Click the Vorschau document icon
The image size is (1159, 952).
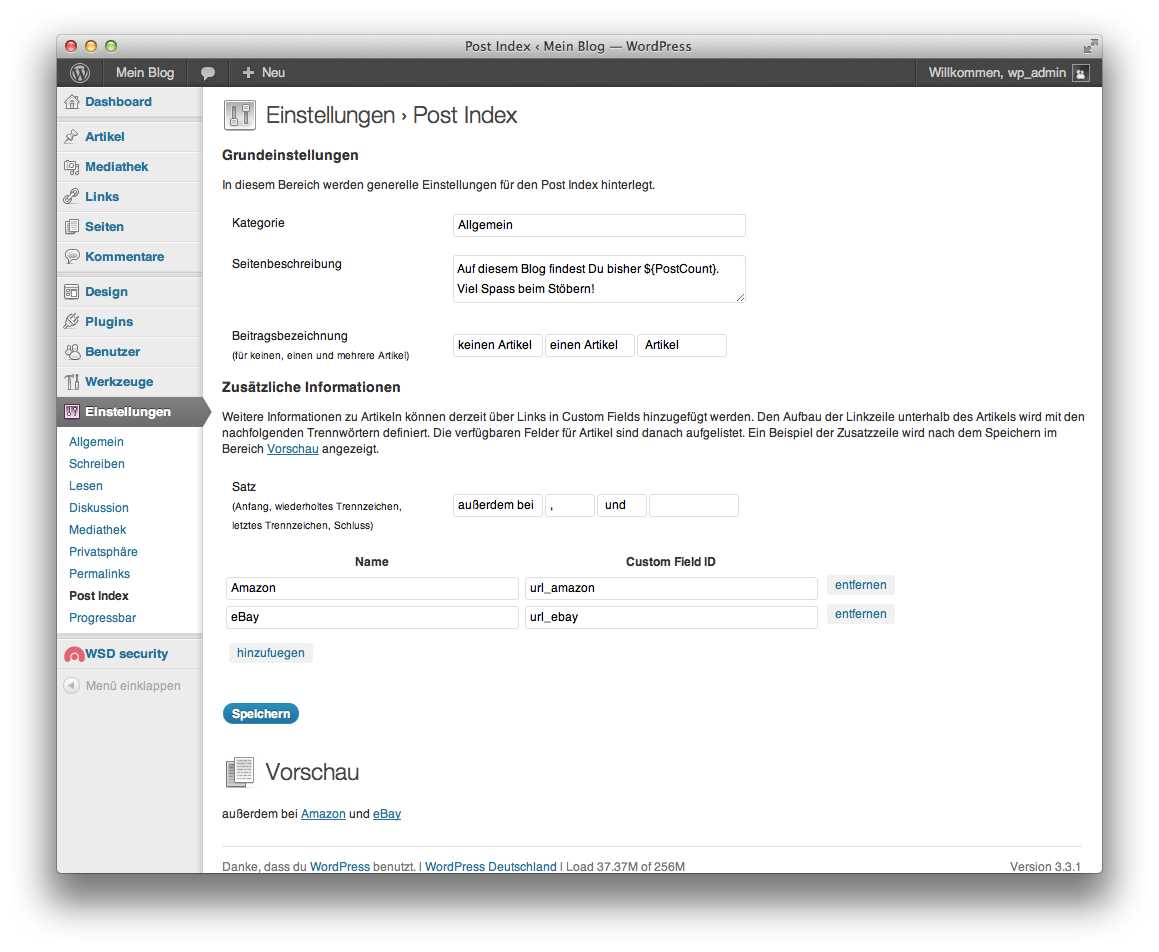(239, 772)
